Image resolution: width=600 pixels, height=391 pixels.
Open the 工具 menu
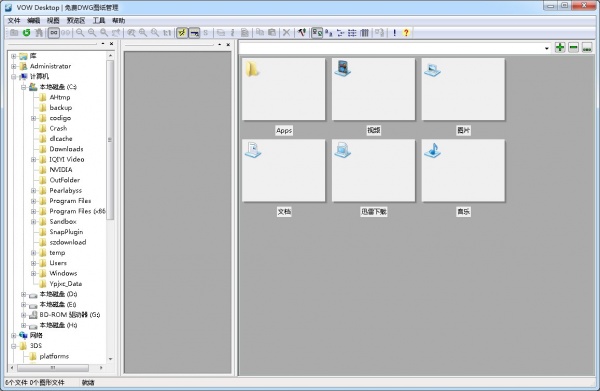(99, 20)
